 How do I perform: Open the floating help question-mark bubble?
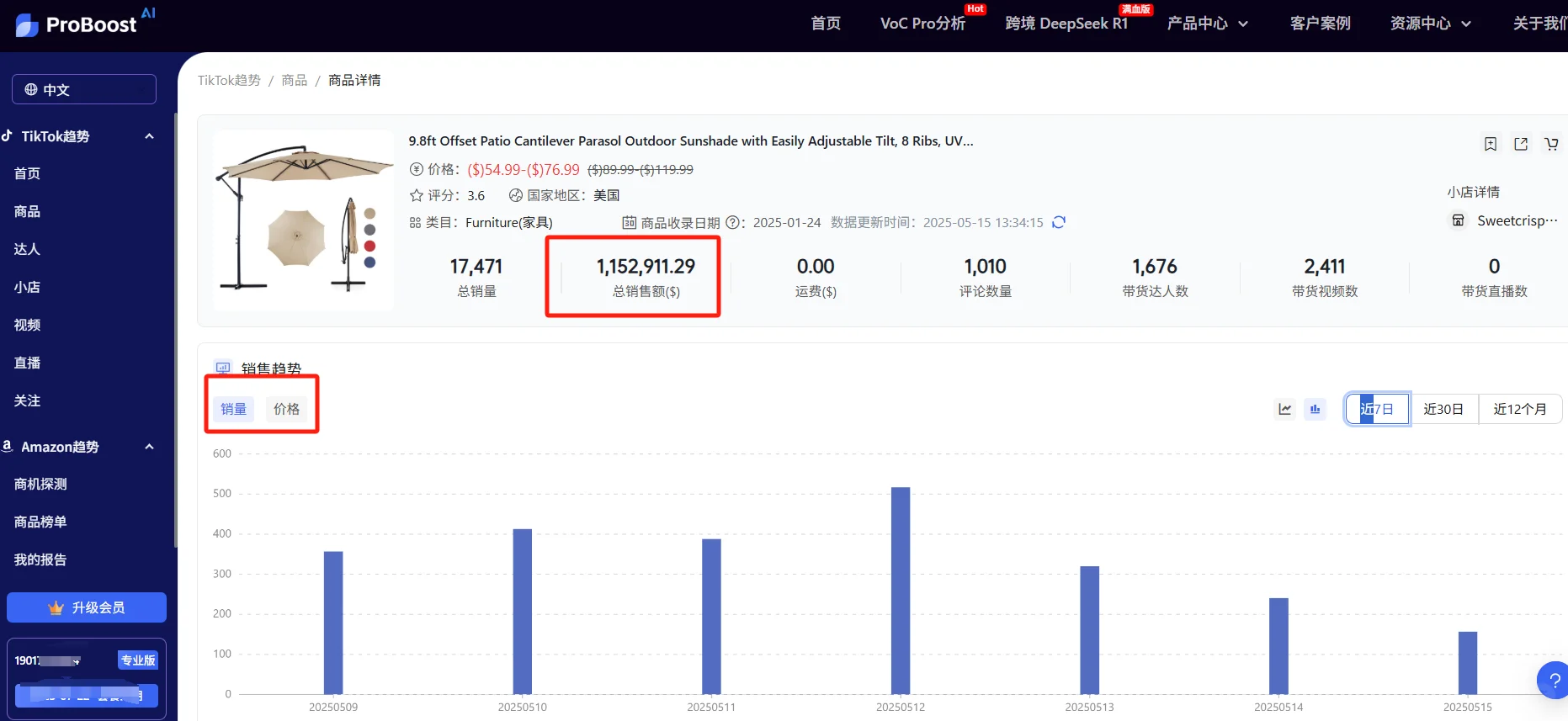coord(1553,680)
